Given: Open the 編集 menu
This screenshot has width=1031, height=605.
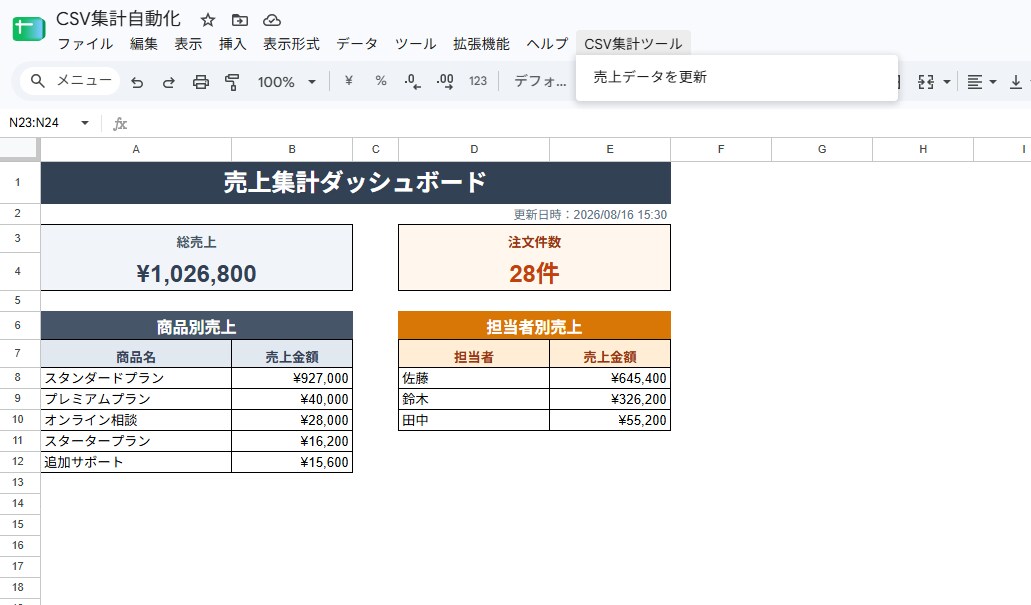Looking at the screenshot, I should [x=143, y=44].
